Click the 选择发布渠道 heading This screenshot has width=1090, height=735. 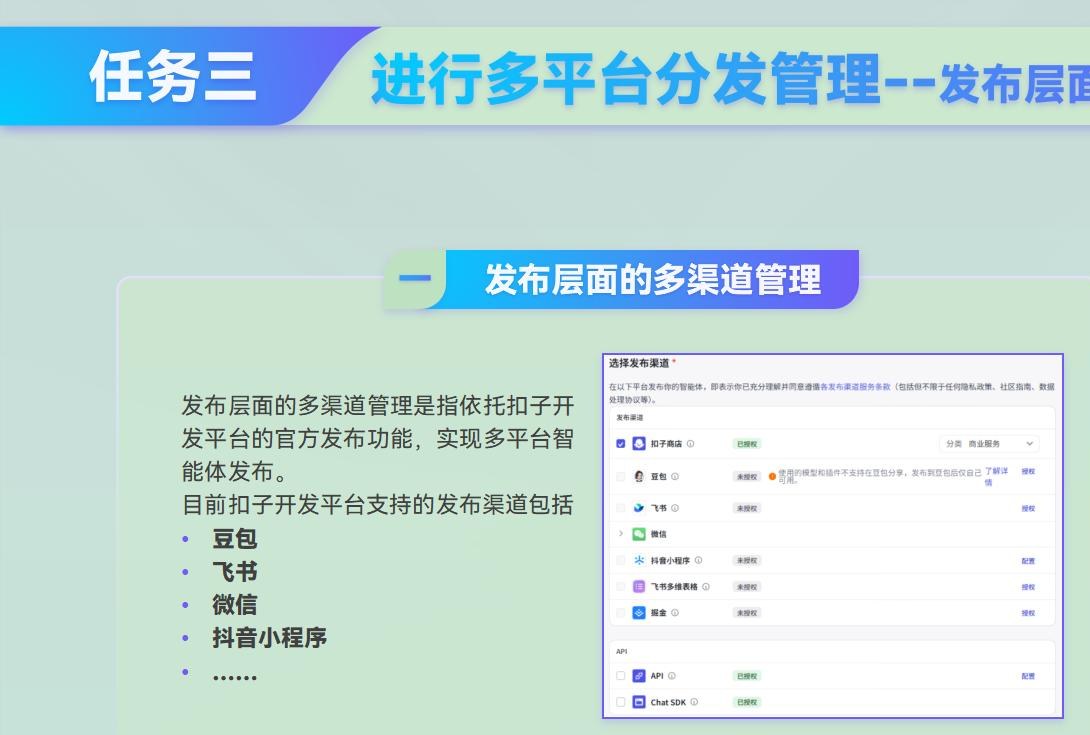[639, 363]
